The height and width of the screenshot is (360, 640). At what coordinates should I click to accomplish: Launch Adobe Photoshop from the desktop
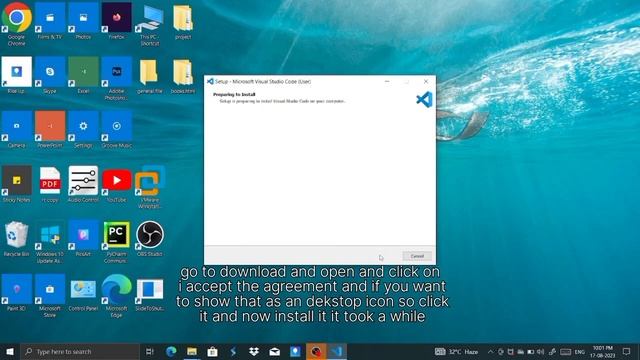click(x=117, y=78)
